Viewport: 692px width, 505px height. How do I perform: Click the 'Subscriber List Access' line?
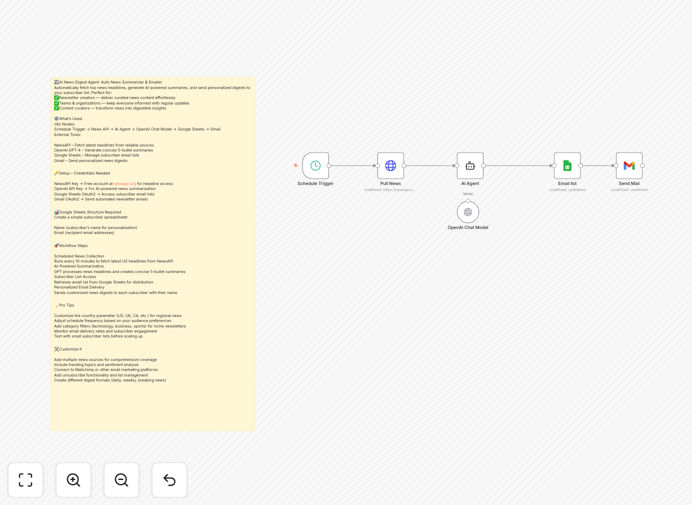point(75,277)
